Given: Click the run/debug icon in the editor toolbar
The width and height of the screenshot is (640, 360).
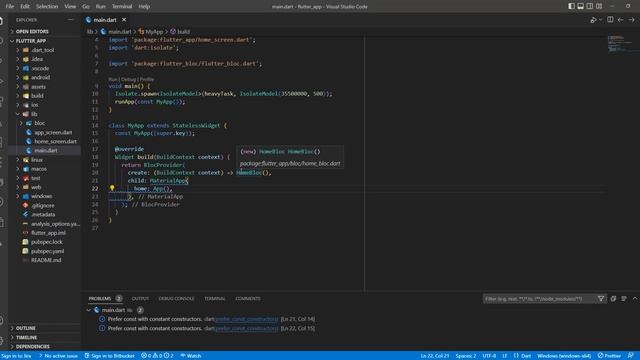Looking at the screenshot, I should point(594,20).
